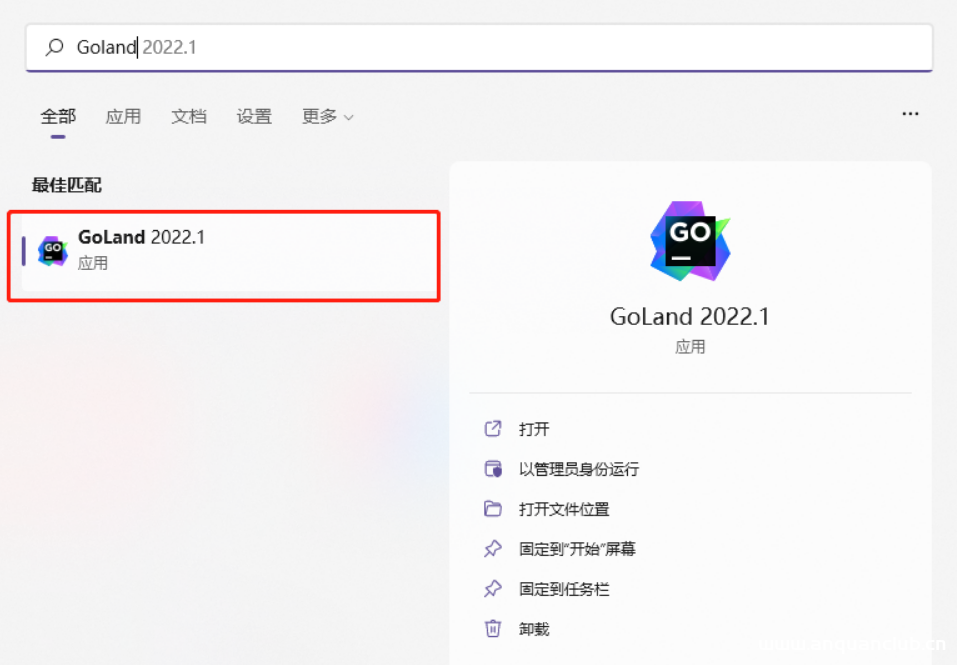The width and height of the screenshot is (957, 665).
Task: Select the 设置 tab
Action: pyautogui.click(x=254, y=116)
